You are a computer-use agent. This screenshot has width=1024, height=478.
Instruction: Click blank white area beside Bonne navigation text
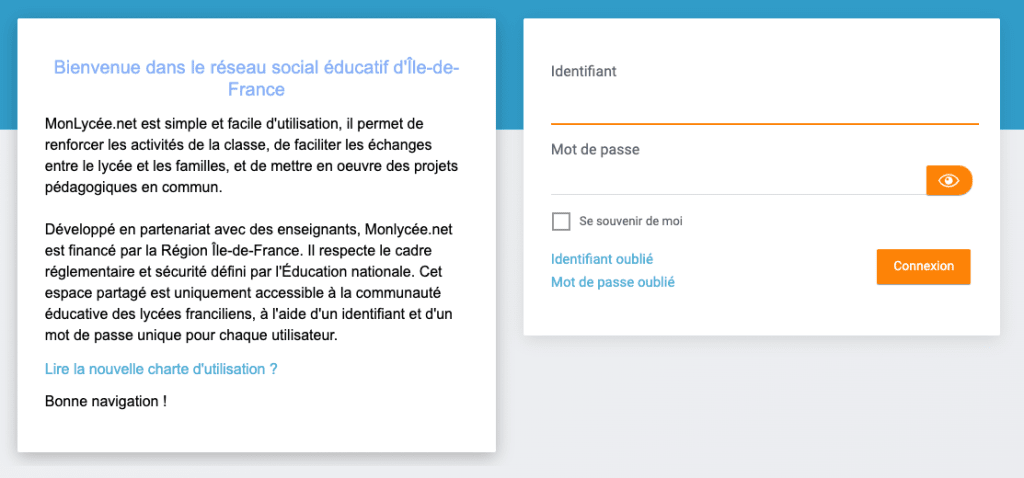click(x=327, y=401)
